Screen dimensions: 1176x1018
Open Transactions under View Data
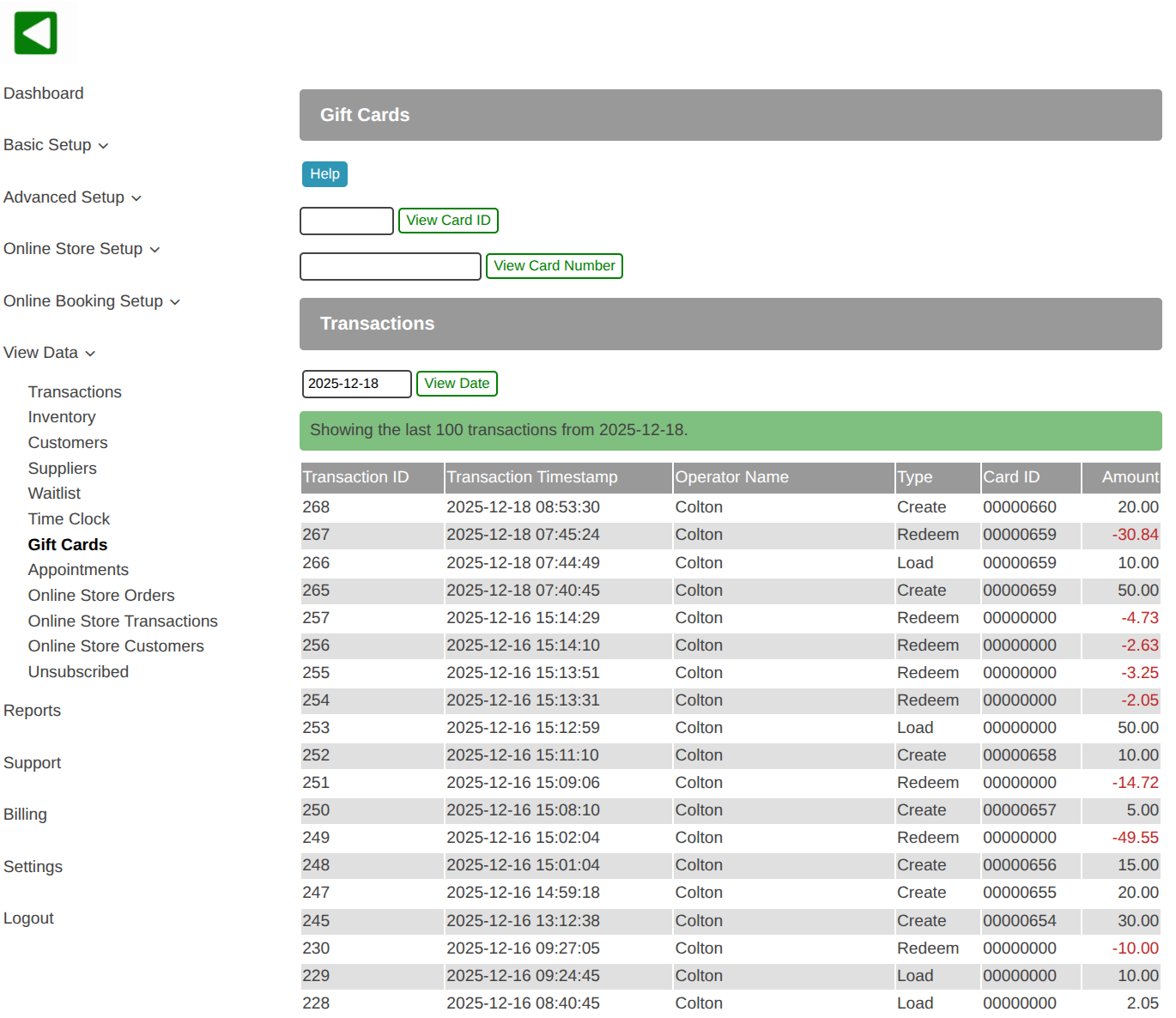pos(75,392)
